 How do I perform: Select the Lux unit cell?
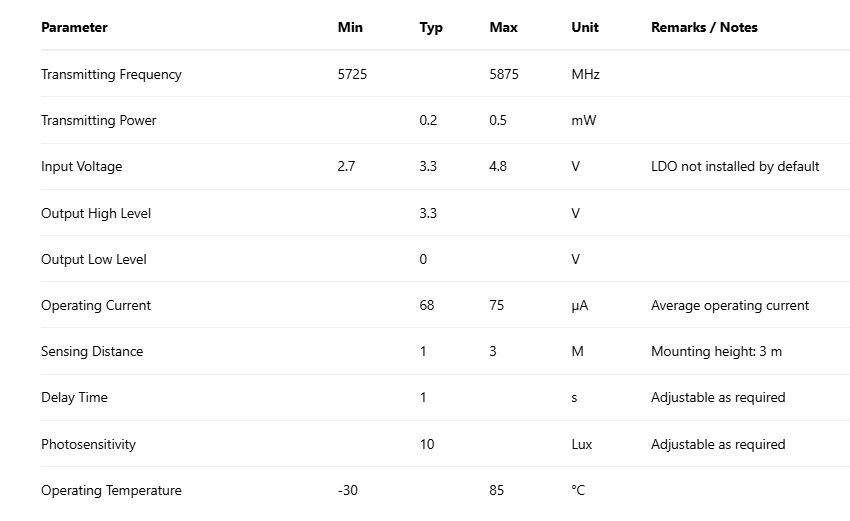click(581, 444)
